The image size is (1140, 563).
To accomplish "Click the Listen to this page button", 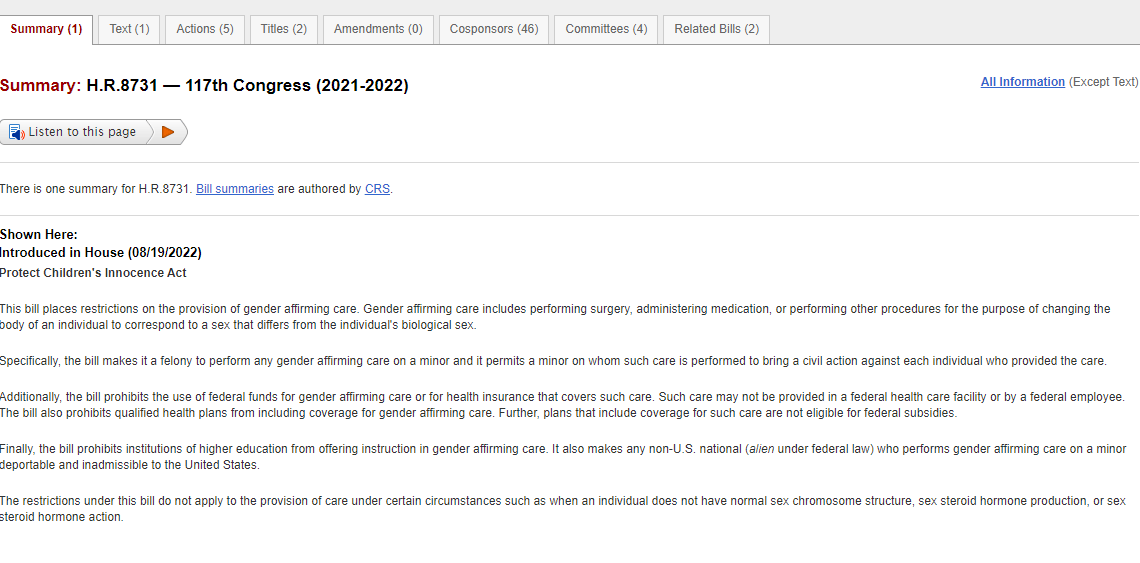I will pos(75,132).
